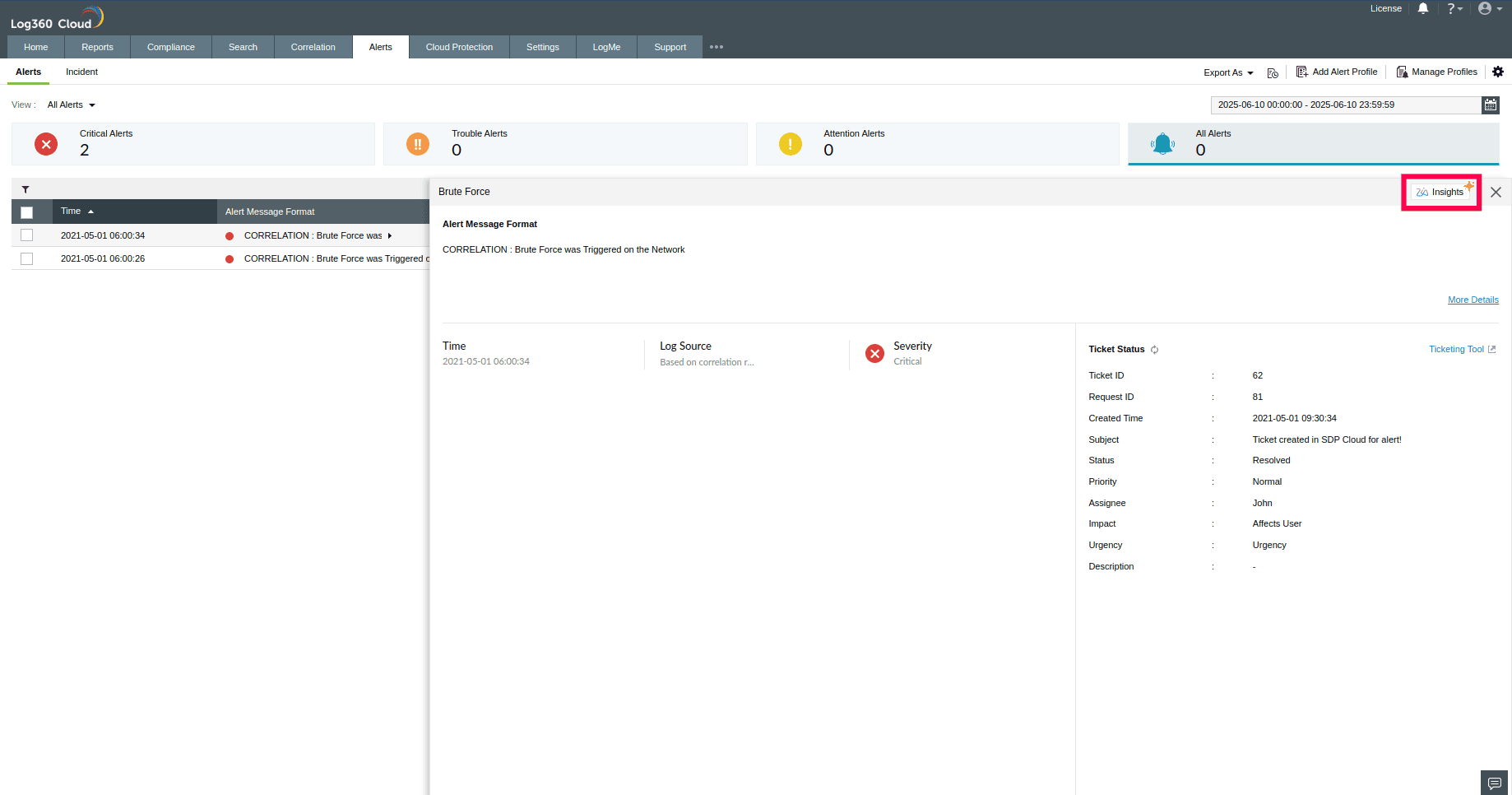The image size is (1512, 795).
Task: Open the Insights panel for the alert
Action: tap(1440, 191)
